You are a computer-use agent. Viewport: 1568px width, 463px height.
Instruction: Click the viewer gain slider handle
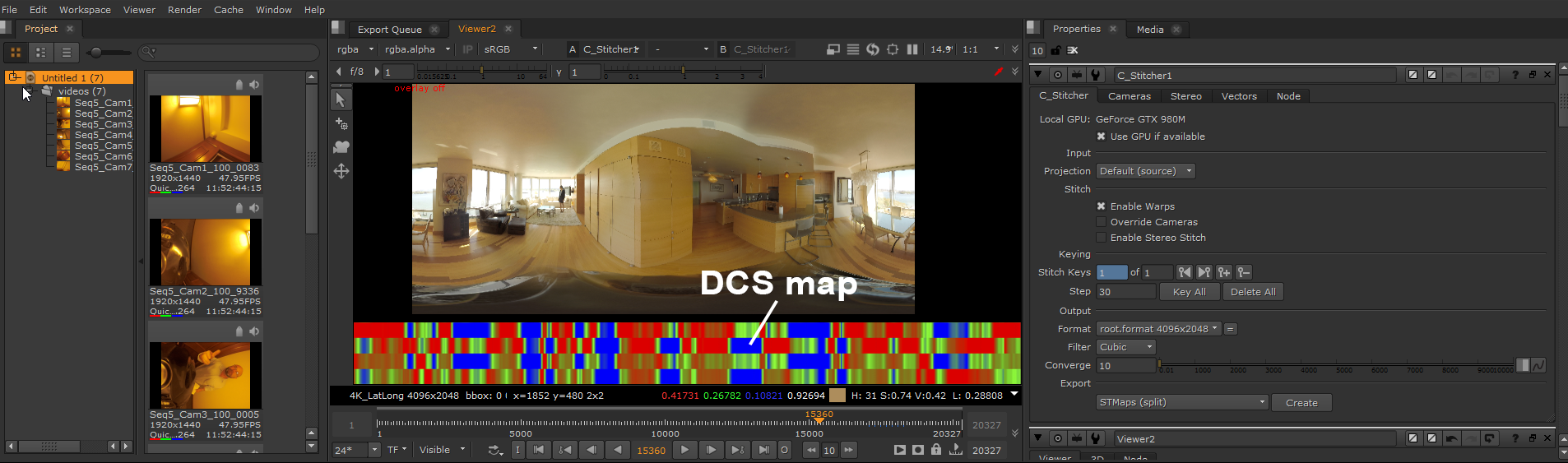click(482, 72)
